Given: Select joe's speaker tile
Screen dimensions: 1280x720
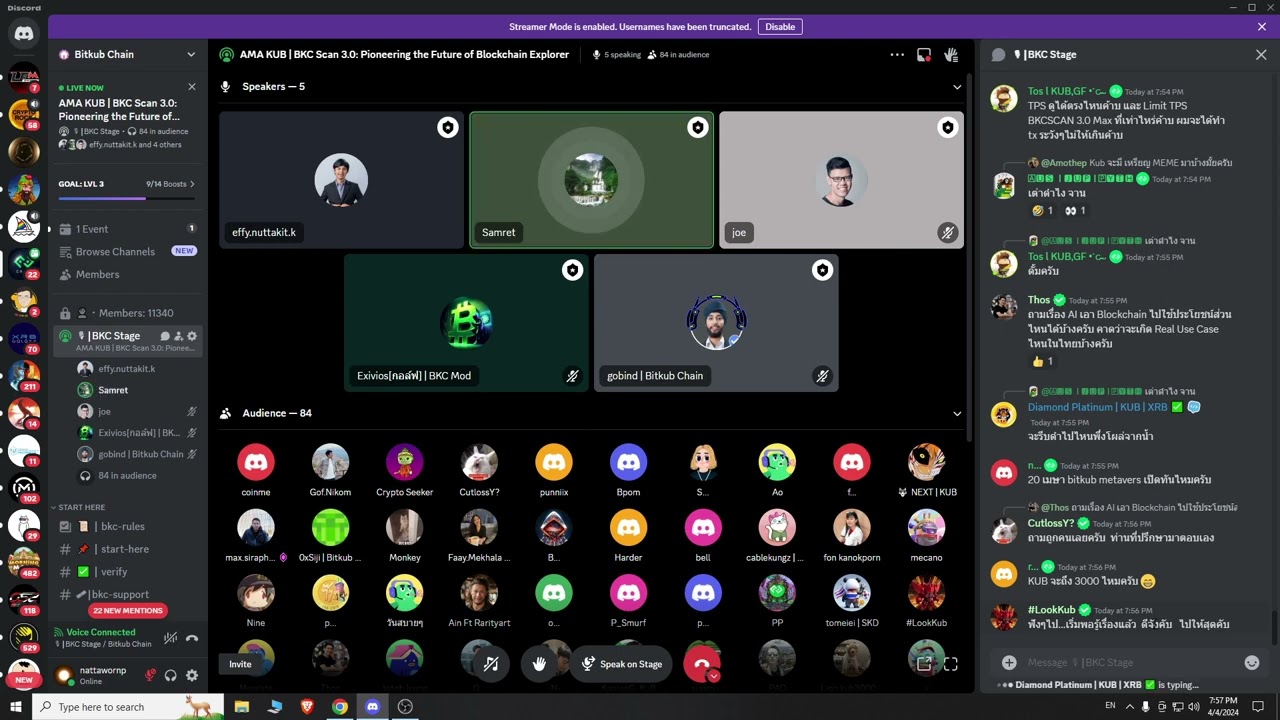Looking at the screenshot, I should click(841, 180).
